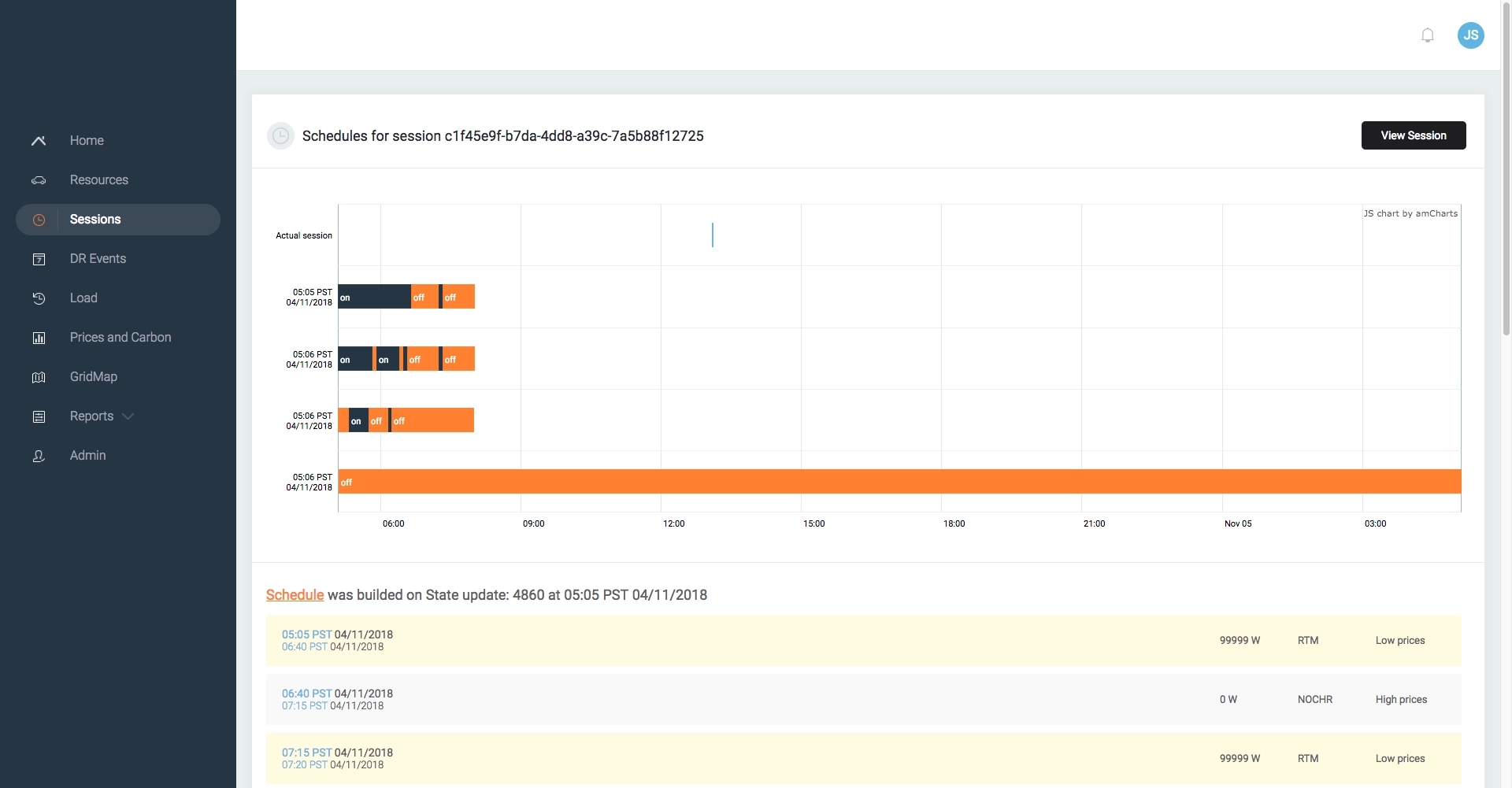Open the JS user avatar menu

[1470, 35]
